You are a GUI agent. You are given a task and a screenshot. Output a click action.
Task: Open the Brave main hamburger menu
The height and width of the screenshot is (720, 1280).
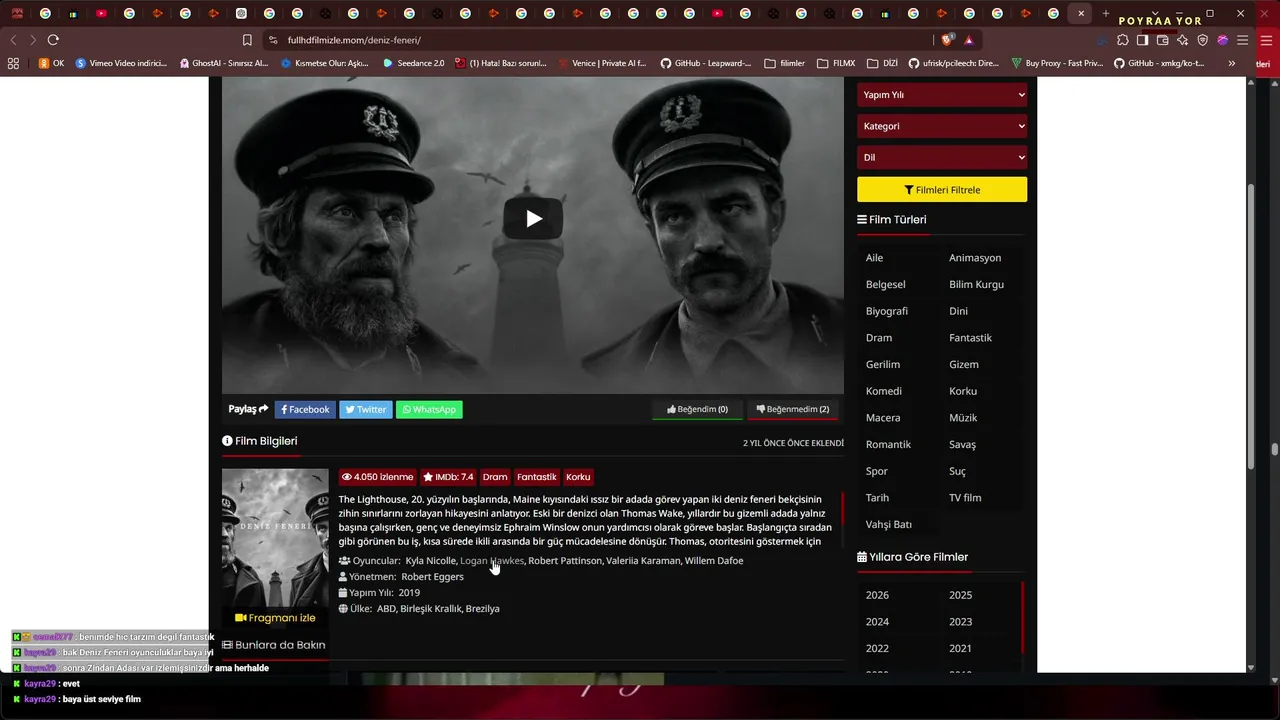(x=1243, y=40)
